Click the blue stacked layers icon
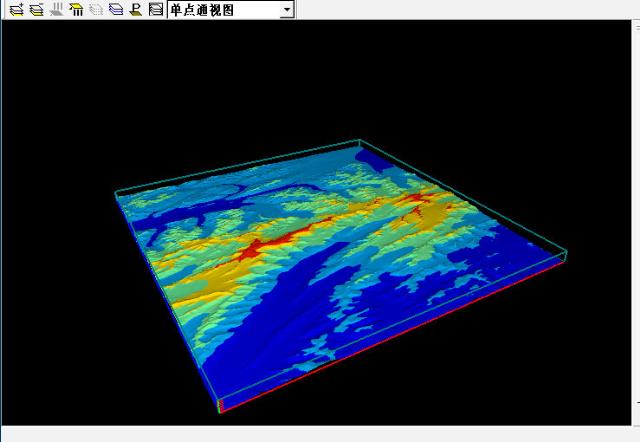 tap(116, 9)
